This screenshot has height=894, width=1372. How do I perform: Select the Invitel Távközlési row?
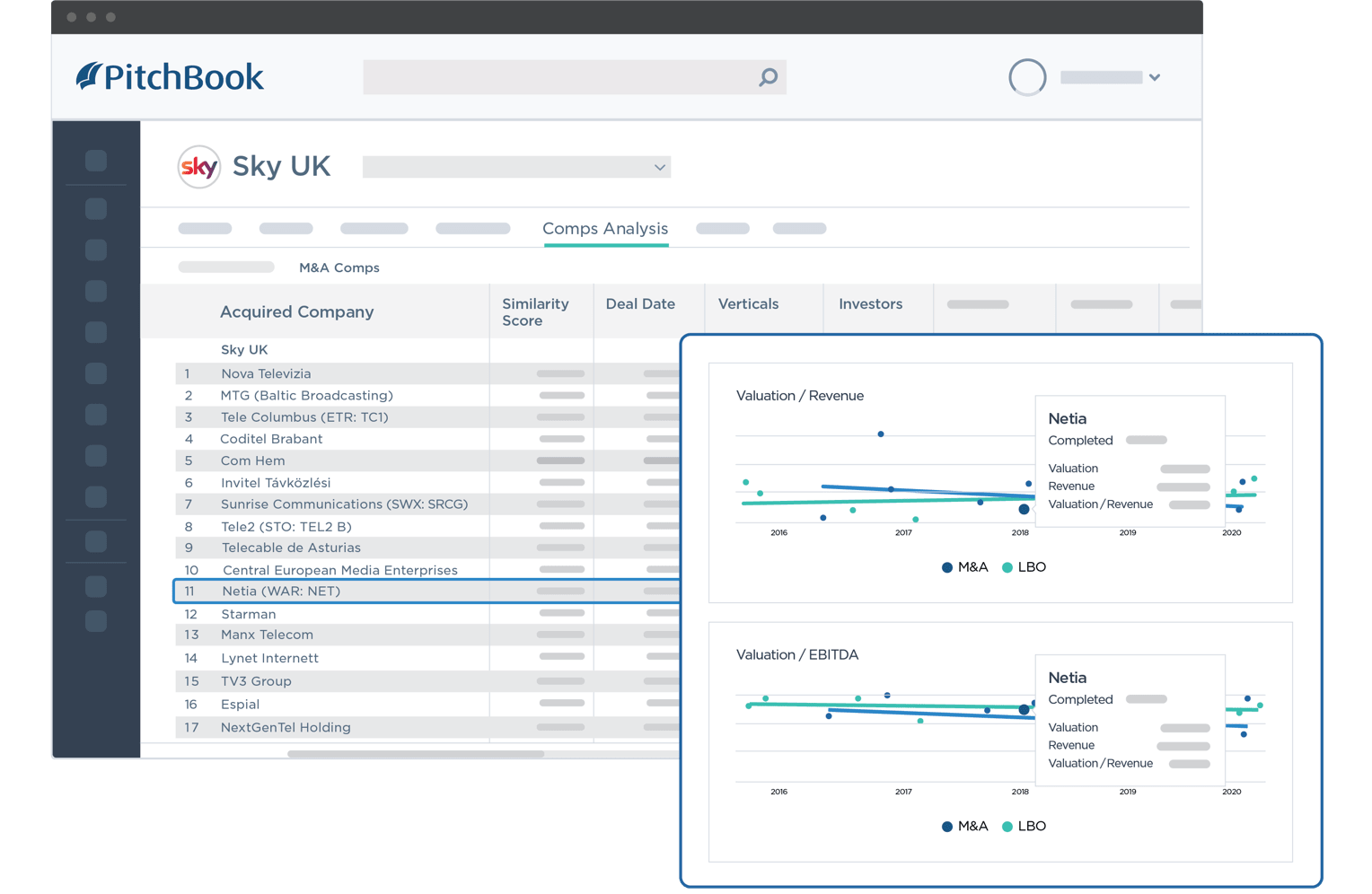[427, 482]
